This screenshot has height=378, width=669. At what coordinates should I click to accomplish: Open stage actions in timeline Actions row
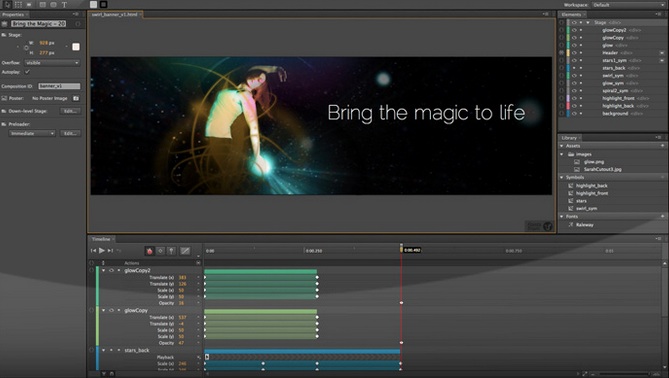coord(198,263)
